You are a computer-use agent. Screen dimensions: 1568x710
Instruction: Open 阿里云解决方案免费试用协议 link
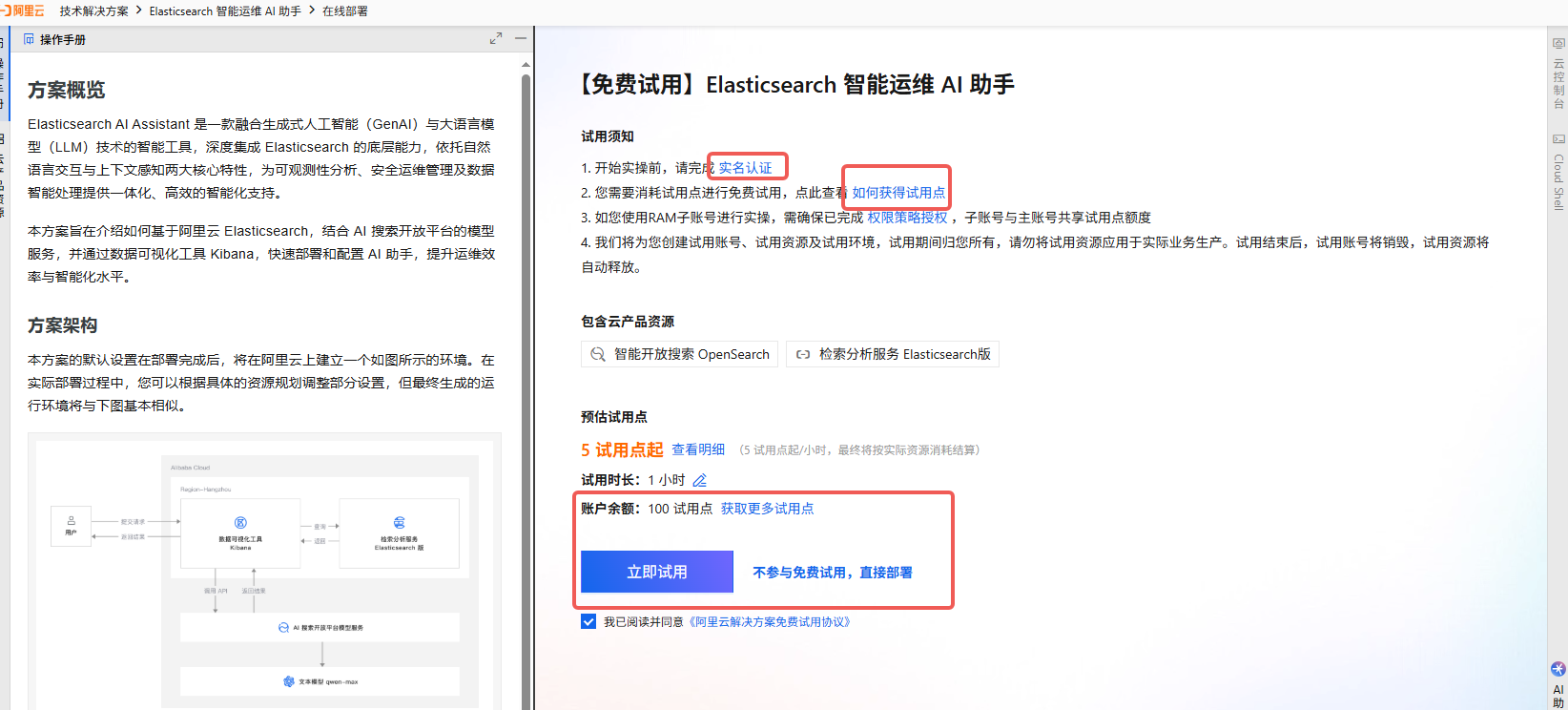pyautogui.click(x=770, y=622)
